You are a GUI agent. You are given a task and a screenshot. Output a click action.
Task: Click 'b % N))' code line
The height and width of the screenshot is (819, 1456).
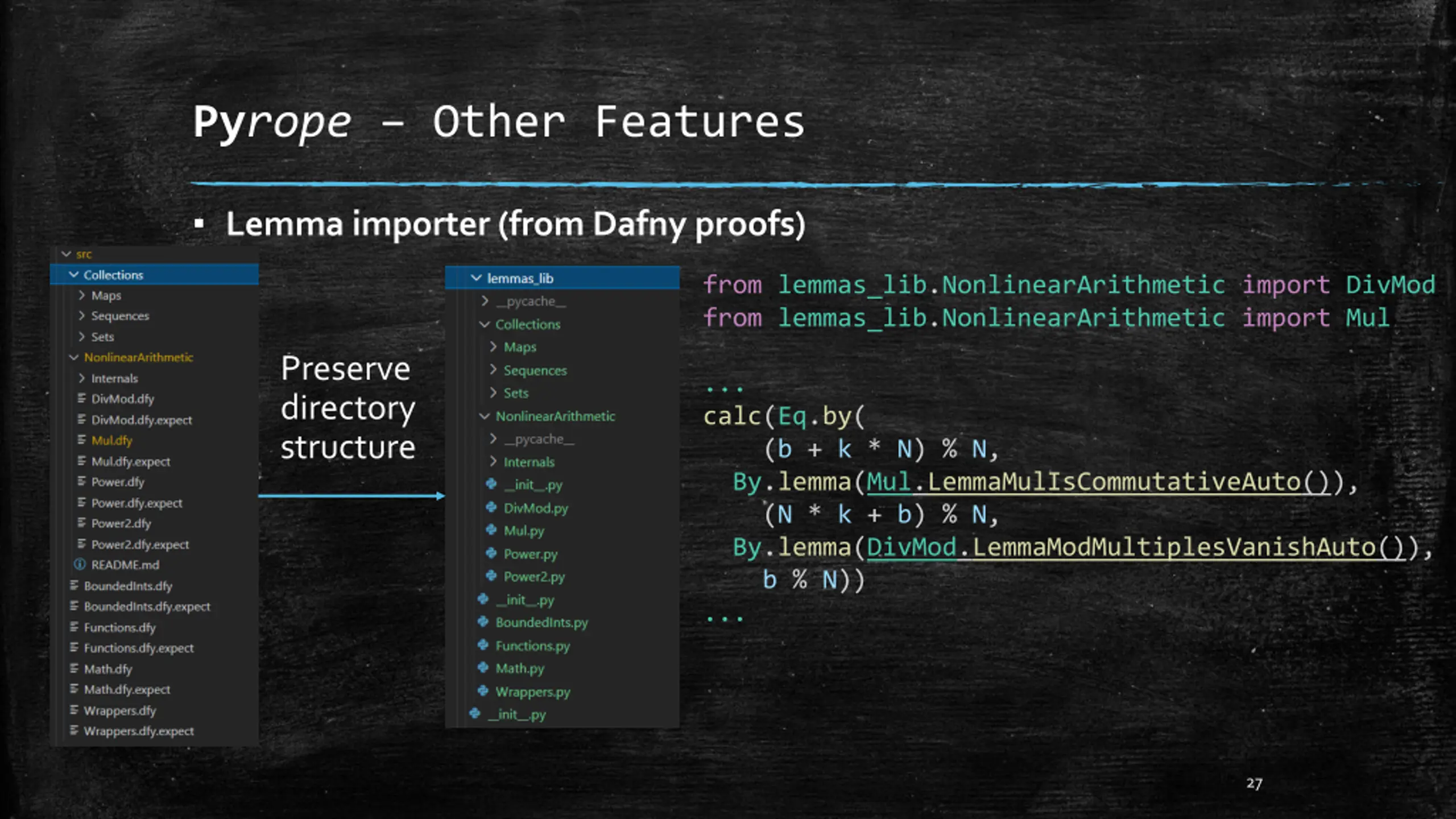click(813, 581)
